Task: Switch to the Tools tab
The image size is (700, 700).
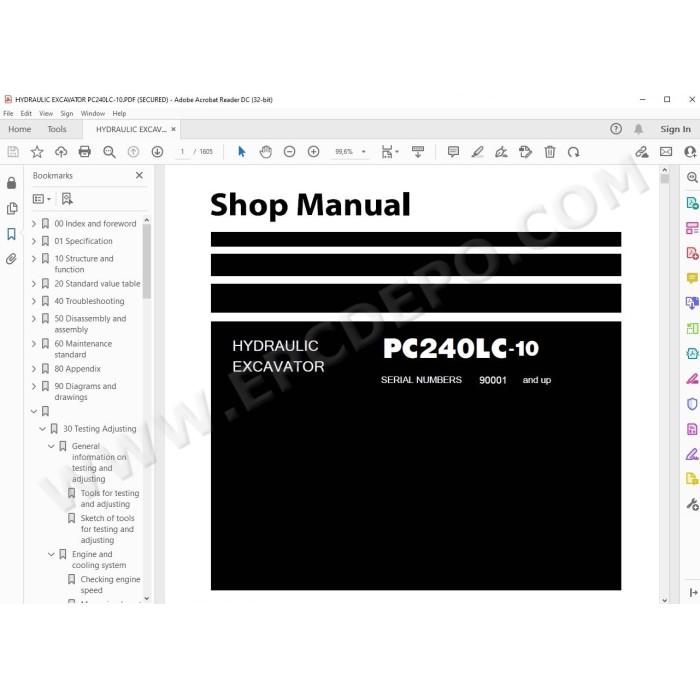Action: (57, 129)
